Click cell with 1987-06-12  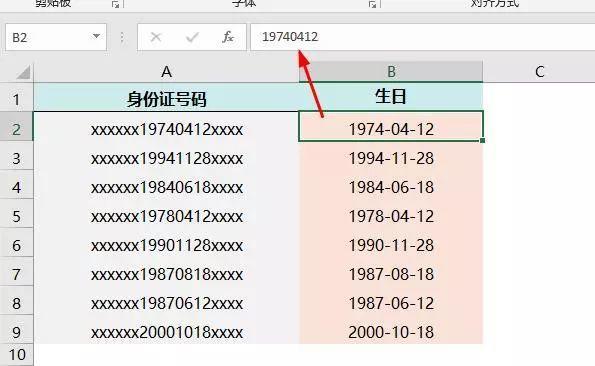click(391, 300)
